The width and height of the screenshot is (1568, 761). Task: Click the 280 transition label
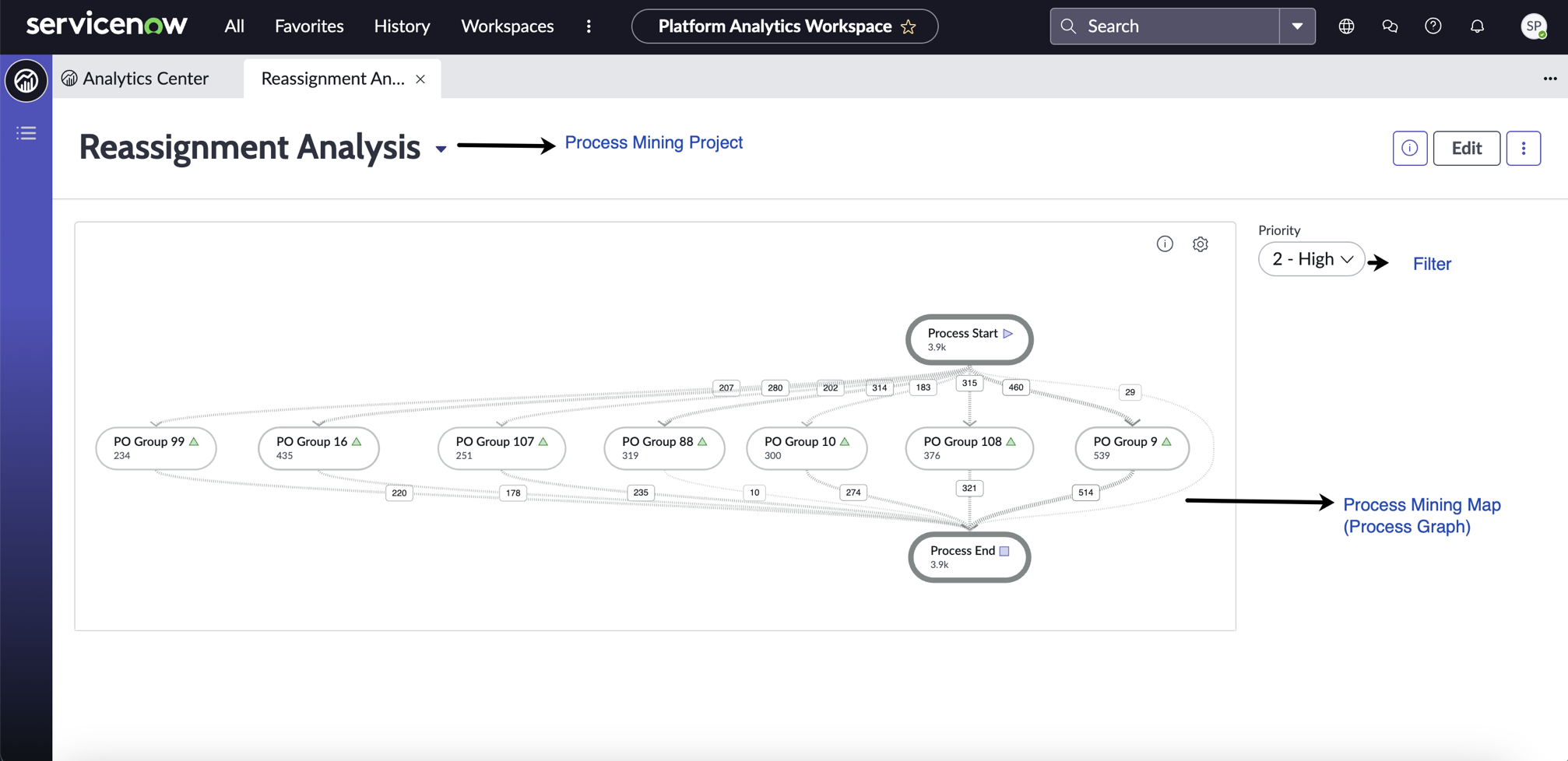click(775, 388)
